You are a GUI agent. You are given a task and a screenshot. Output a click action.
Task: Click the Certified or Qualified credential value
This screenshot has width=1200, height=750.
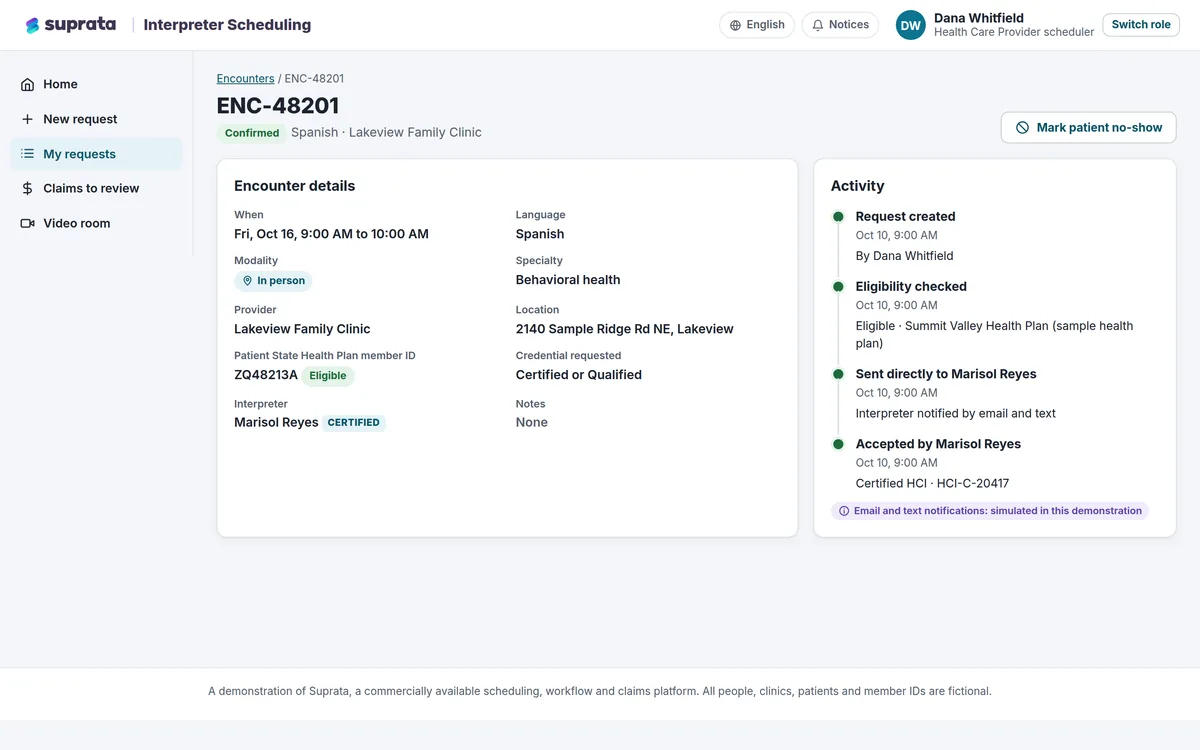tap(579, 375)
